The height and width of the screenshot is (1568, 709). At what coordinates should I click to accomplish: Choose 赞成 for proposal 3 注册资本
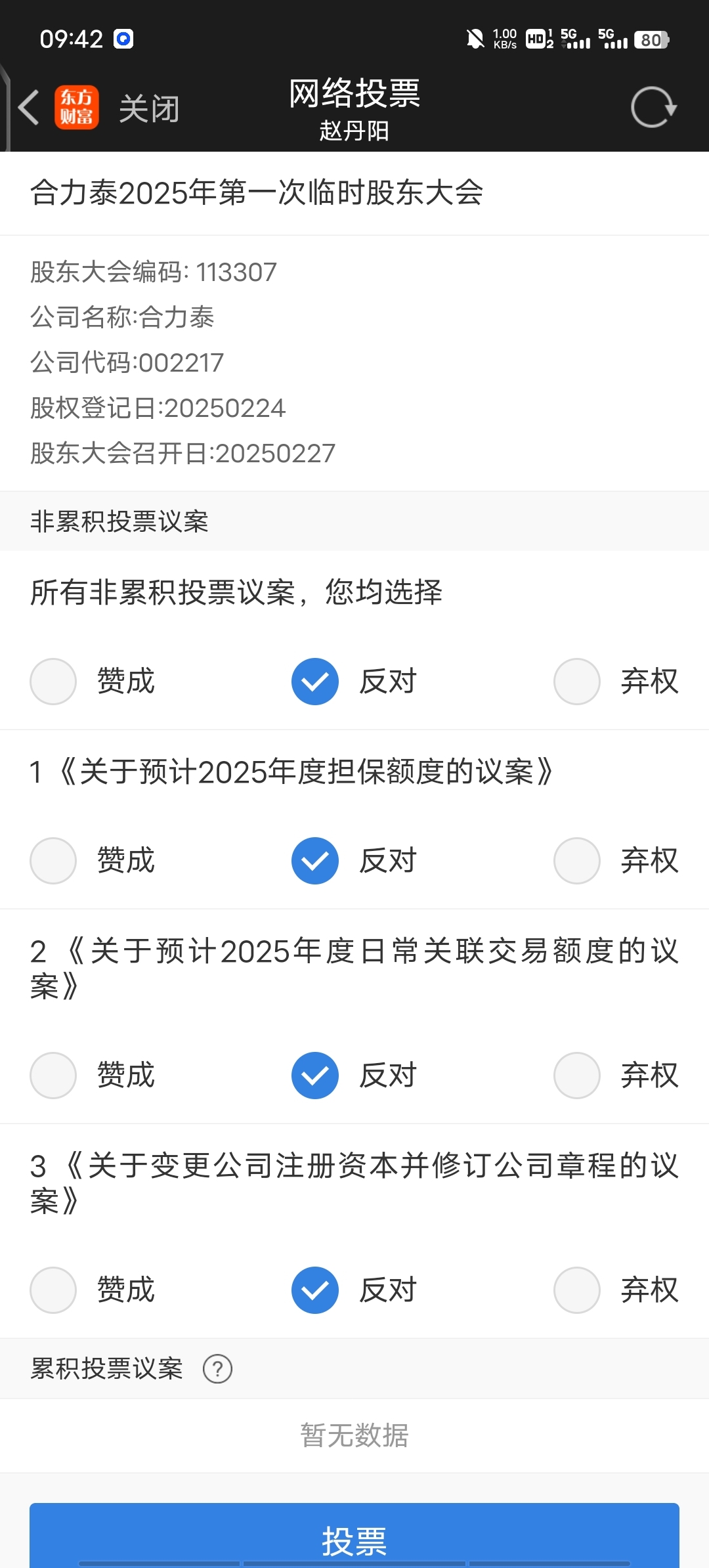click(x=53, y=1290)
